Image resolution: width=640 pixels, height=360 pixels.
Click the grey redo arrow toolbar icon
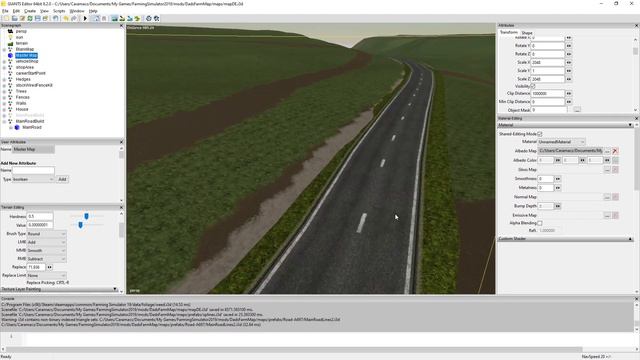(x=74, y=18)
